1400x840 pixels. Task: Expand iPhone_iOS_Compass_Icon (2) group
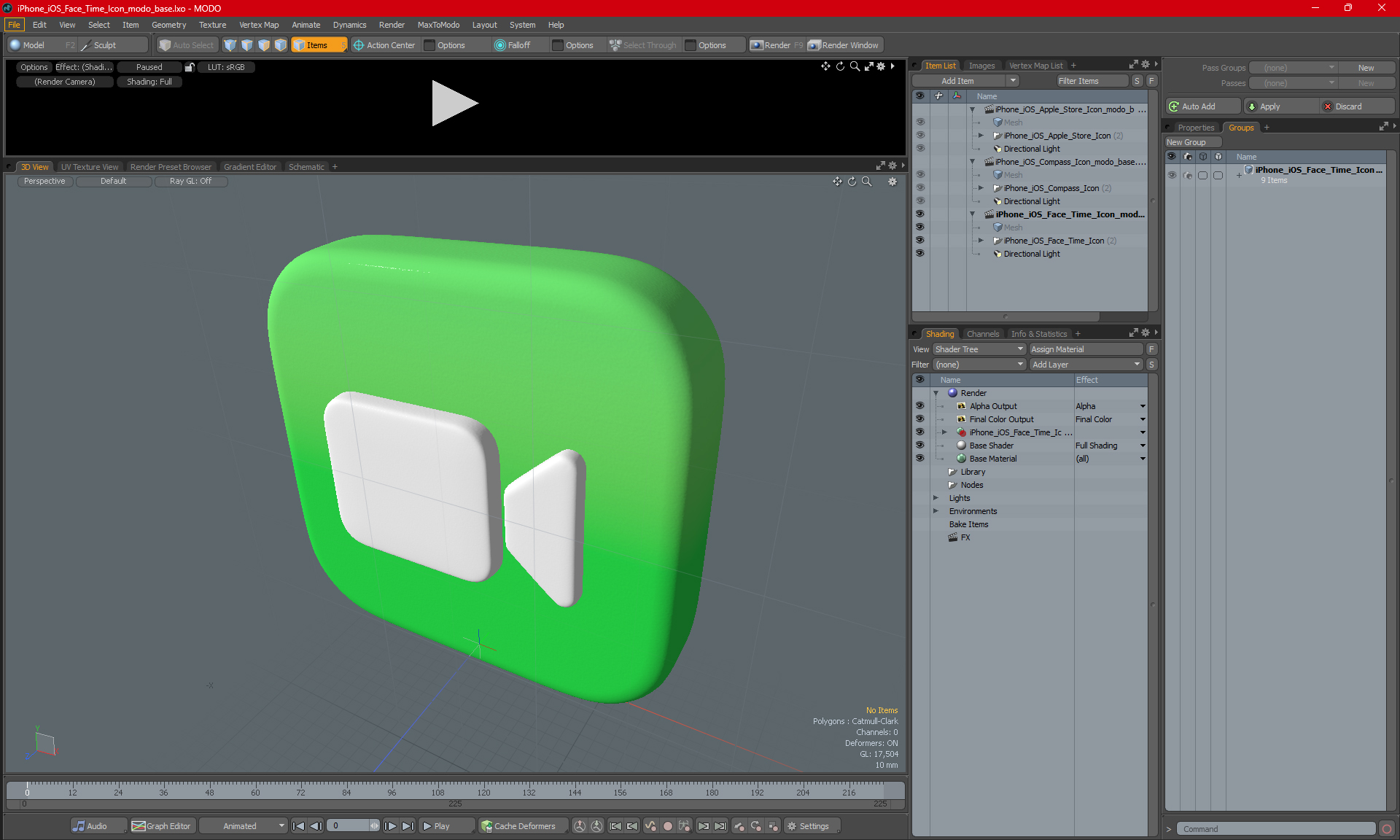tap(981, 188)
